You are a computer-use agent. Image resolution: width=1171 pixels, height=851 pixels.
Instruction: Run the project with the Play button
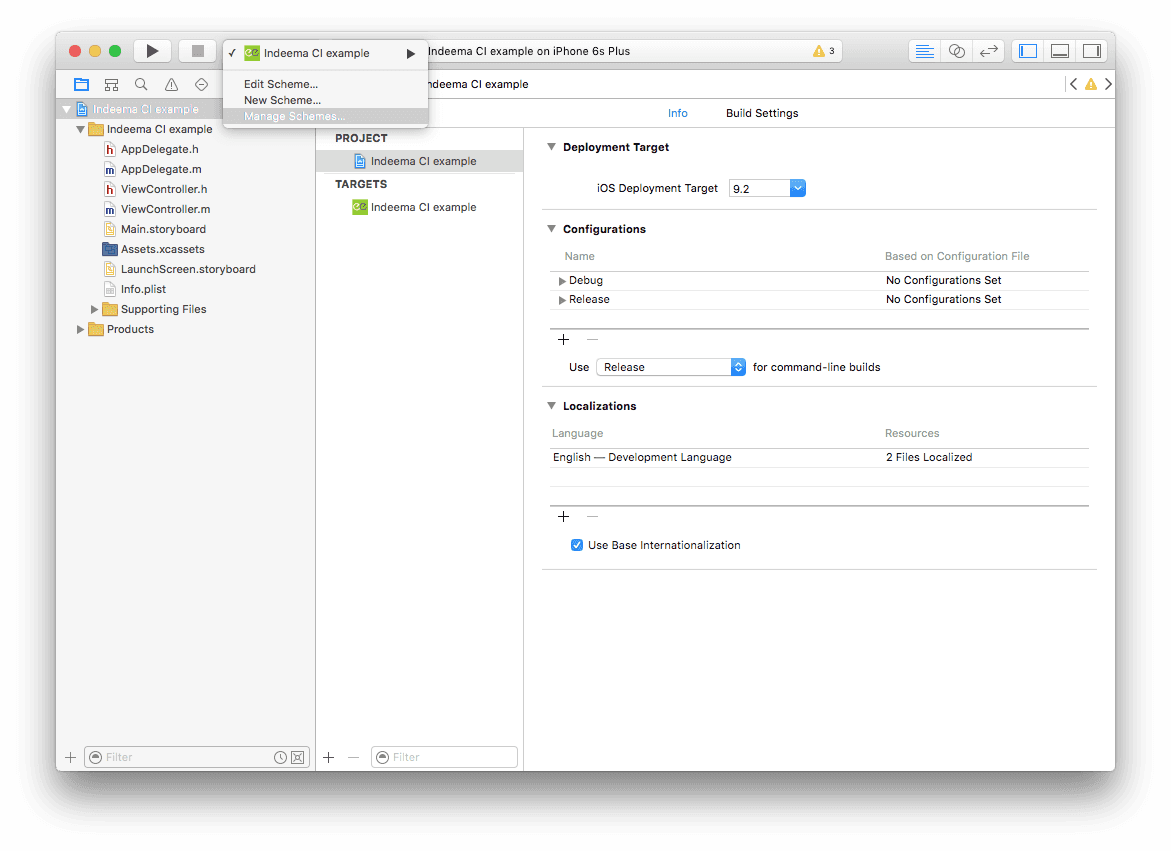pyautogui.click(x=151, y=50)
